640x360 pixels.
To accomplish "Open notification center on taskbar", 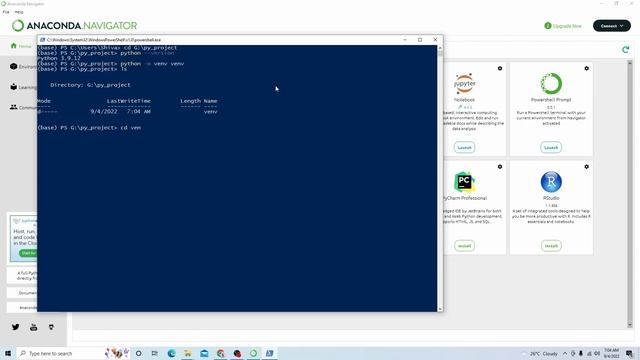I will (629, 353).
